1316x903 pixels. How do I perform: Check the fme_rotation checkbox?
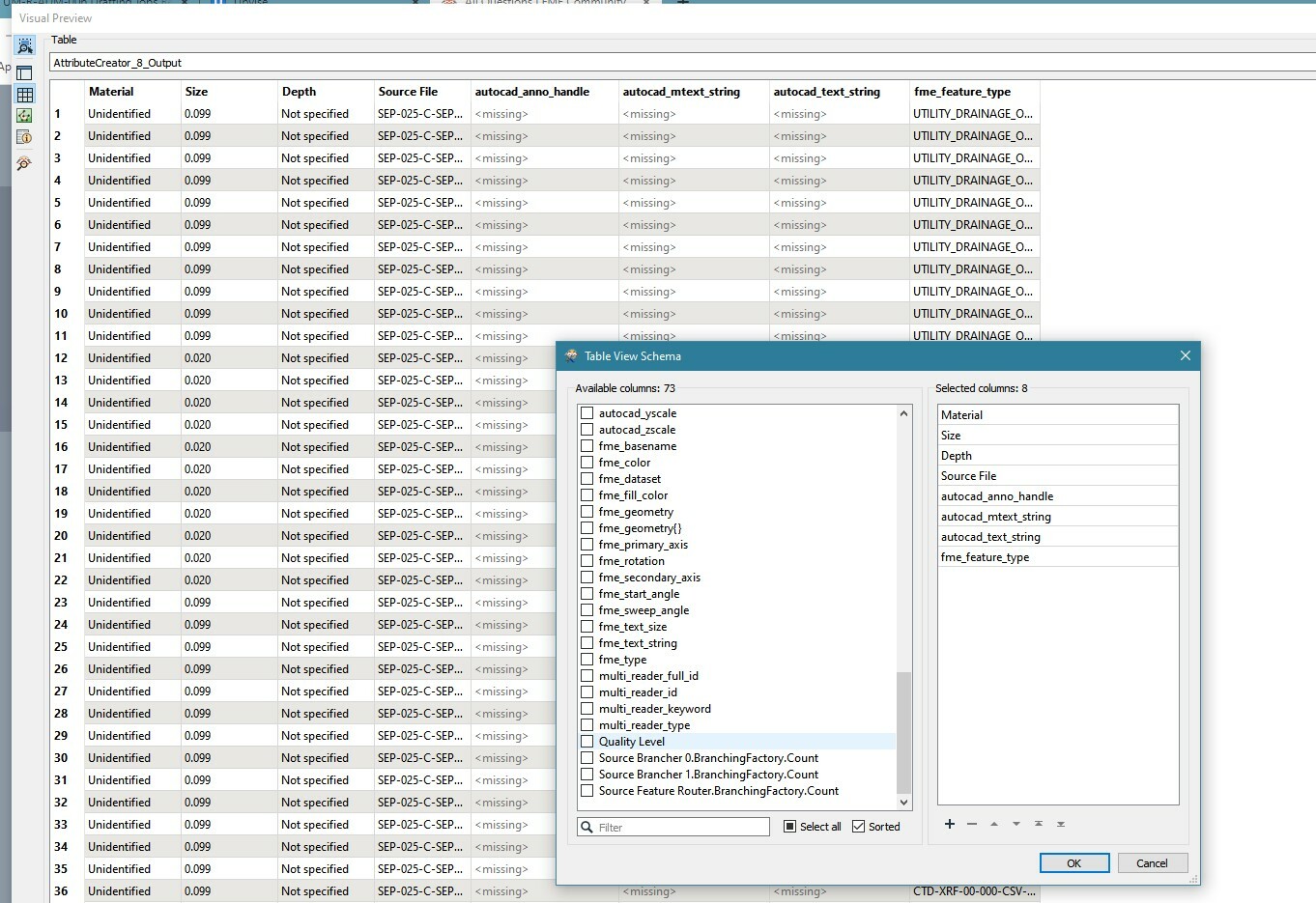pyautogui.click(x=586, y=560)
